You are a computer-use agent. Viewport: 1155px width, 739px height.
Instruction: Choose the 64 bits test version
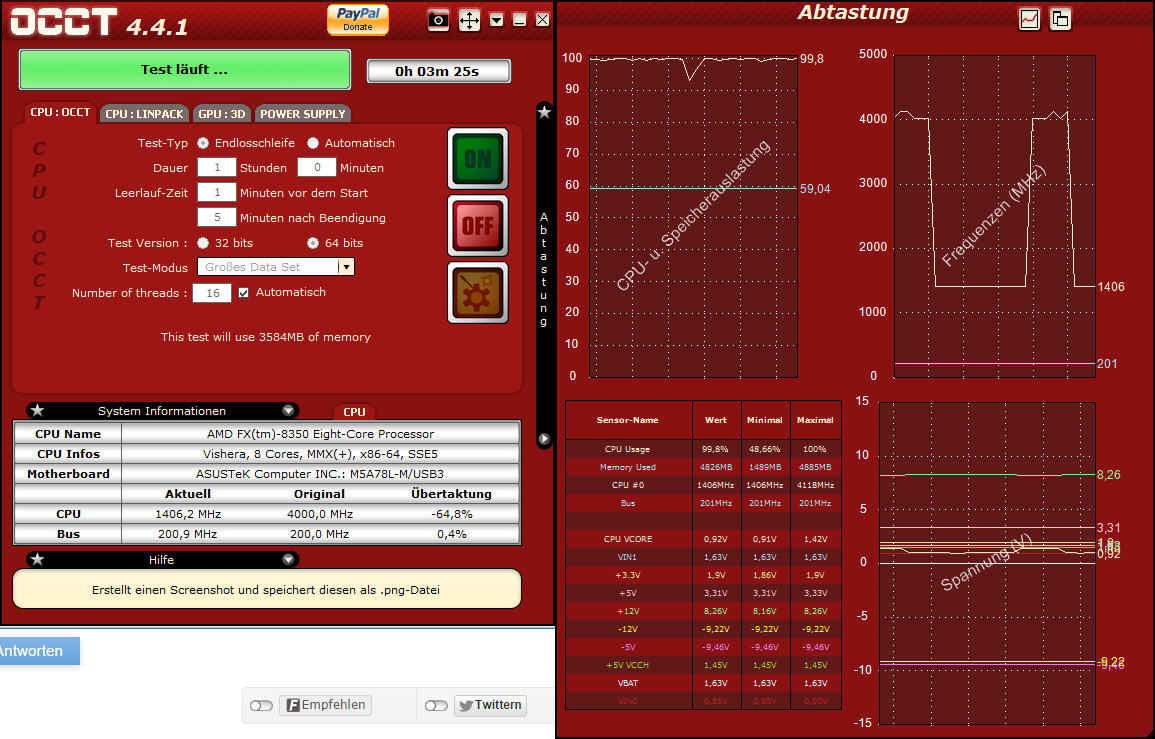tap(313, 242)
